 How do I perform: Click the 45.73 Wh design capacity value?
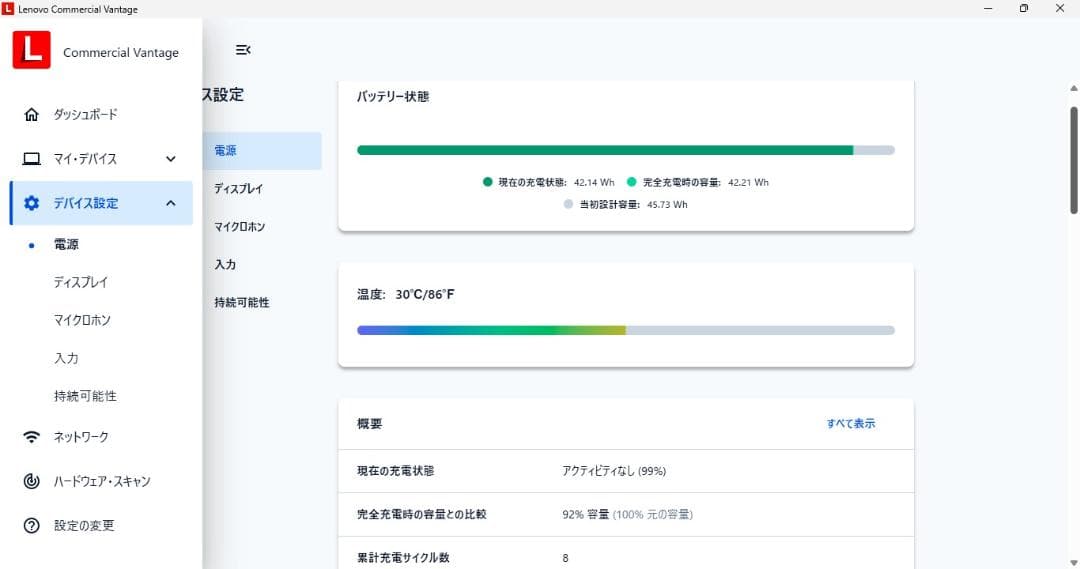pyautogui.click(x=667, y=205)
